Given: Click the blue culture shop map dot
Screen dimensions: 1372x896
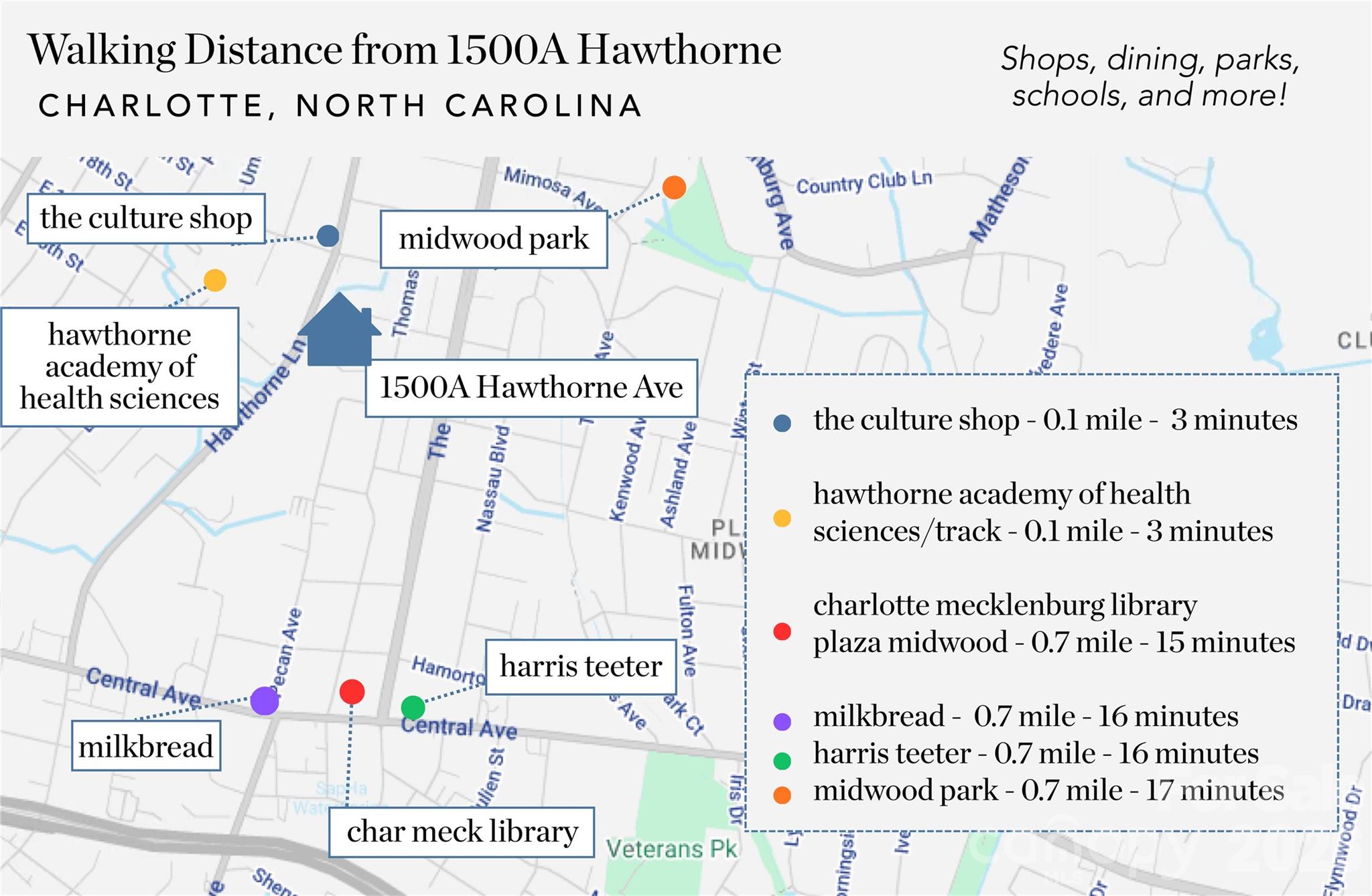Looking at the screenshot, I should coord(328,236).
